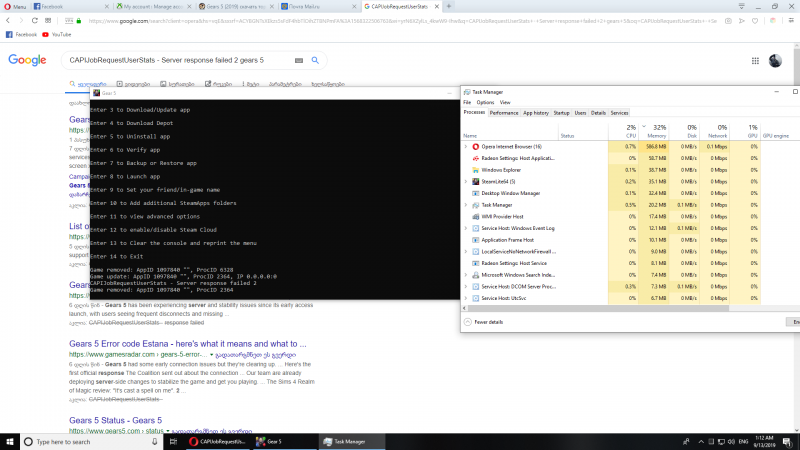Click the Opera Menu button
Viewport: 800px width, 450px height.
click(x=16, y=6)
